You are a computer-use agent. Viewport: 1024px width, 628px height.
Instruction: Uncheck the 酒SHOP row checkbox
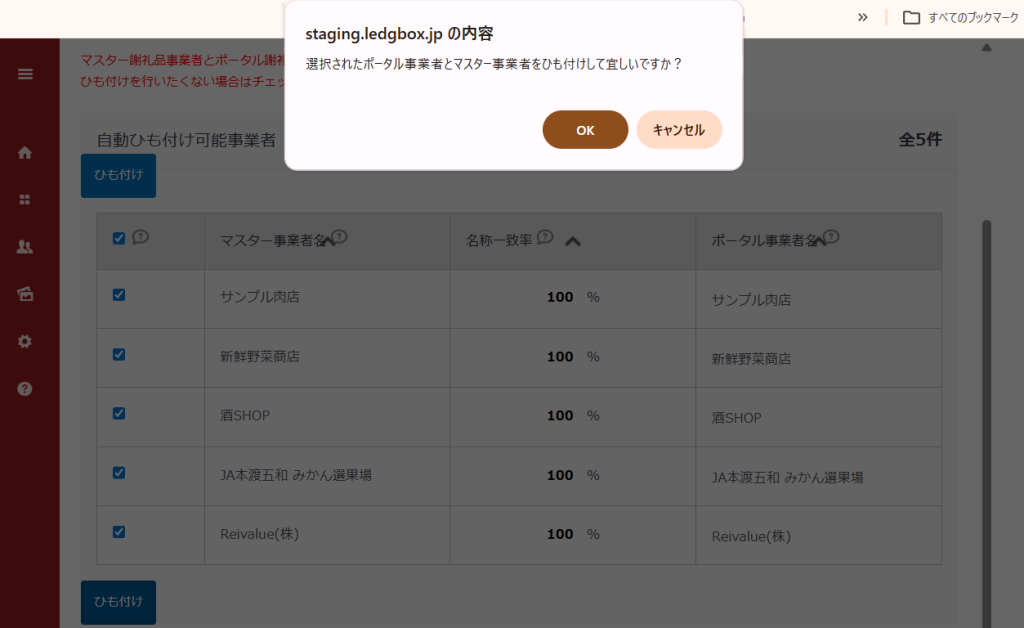(119, 413)
